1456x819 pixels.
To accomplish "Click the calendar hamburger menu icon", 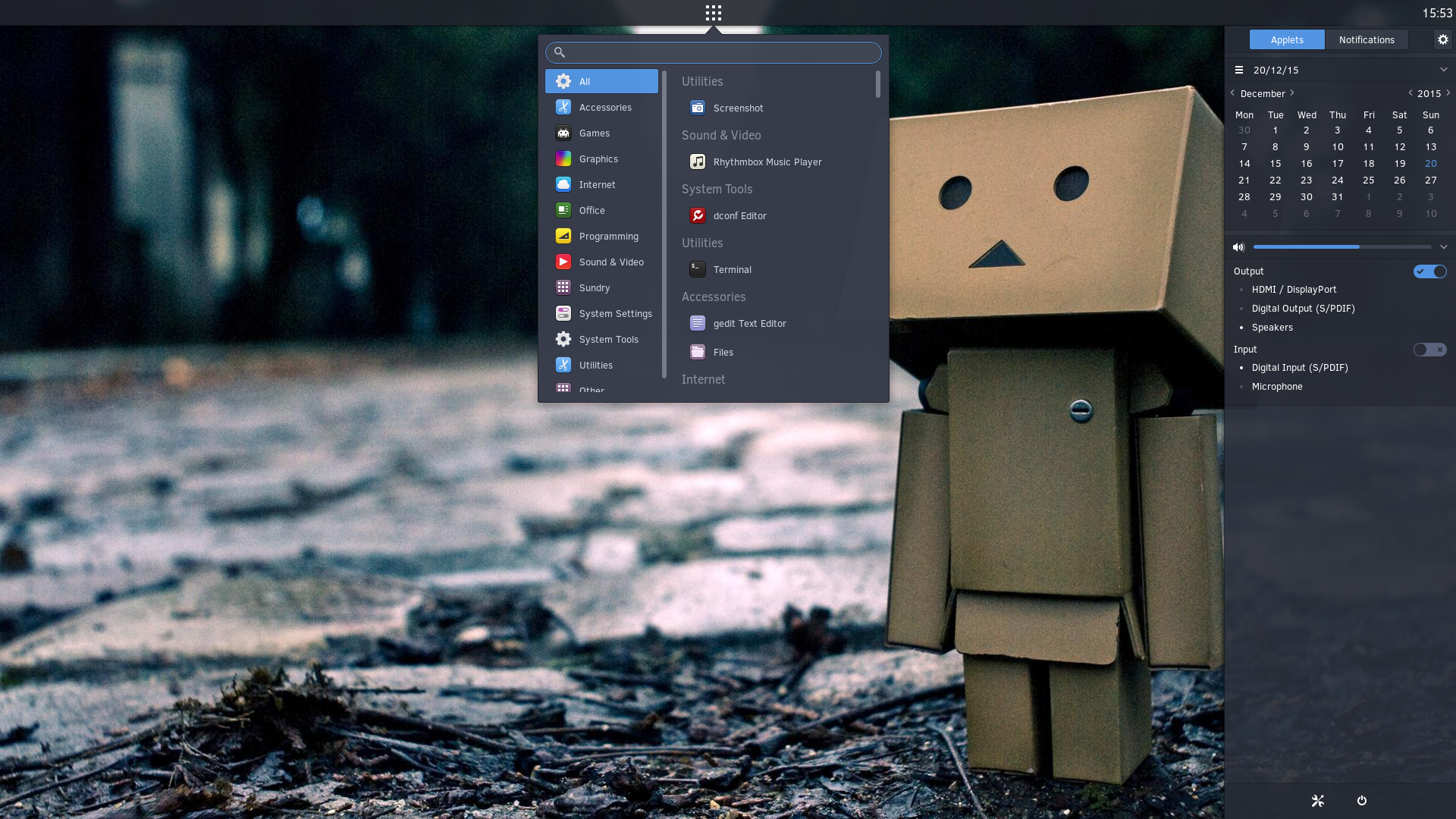I will click(1239, 70).
